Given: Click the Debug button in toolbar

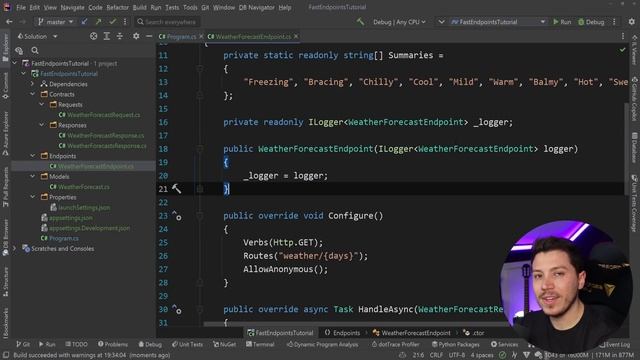Looking at the screenshot, I should [x=591, y=22].
